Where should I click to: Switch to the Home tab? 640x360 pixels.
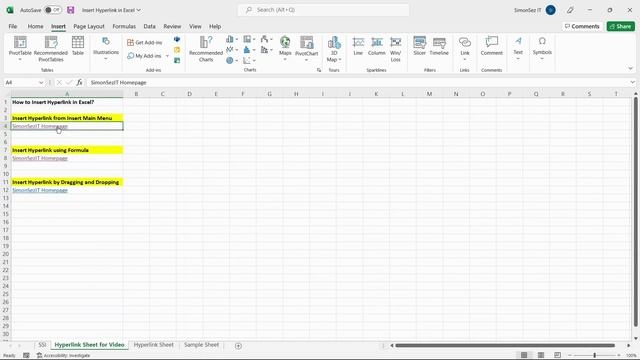[x=36, y=26]
